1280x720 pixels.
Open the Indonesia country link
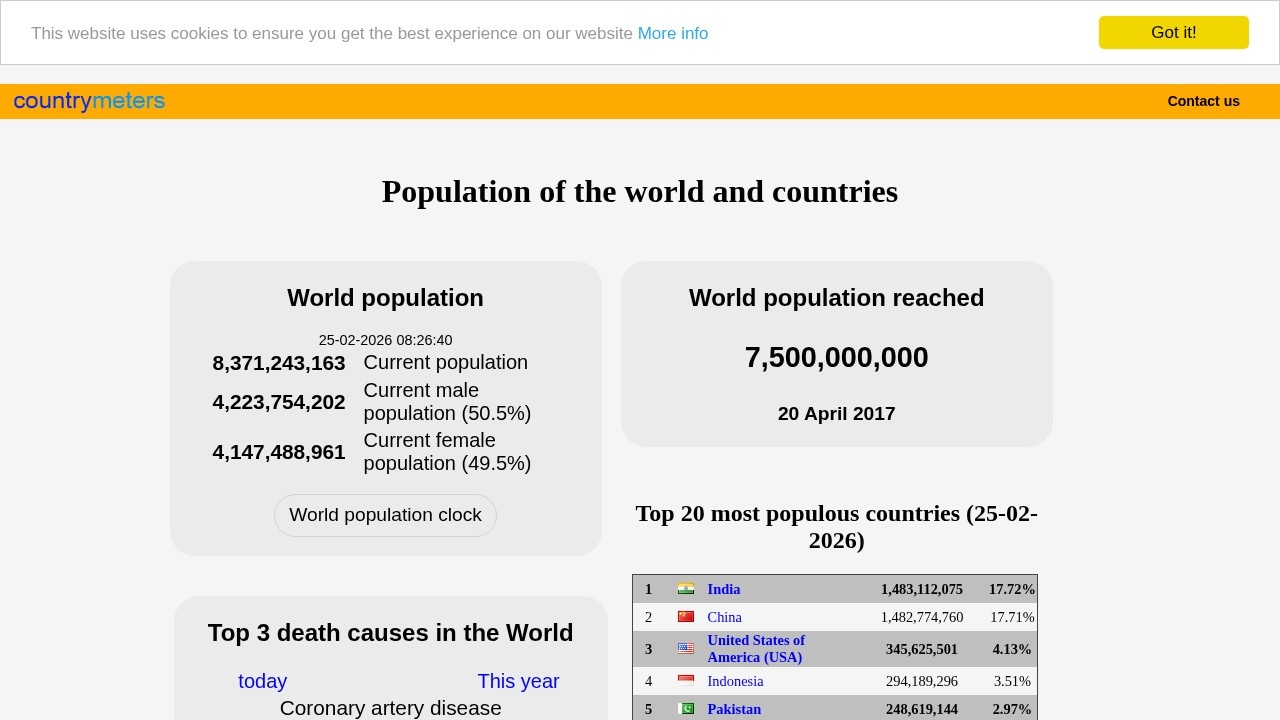click(x=735, y=681)
